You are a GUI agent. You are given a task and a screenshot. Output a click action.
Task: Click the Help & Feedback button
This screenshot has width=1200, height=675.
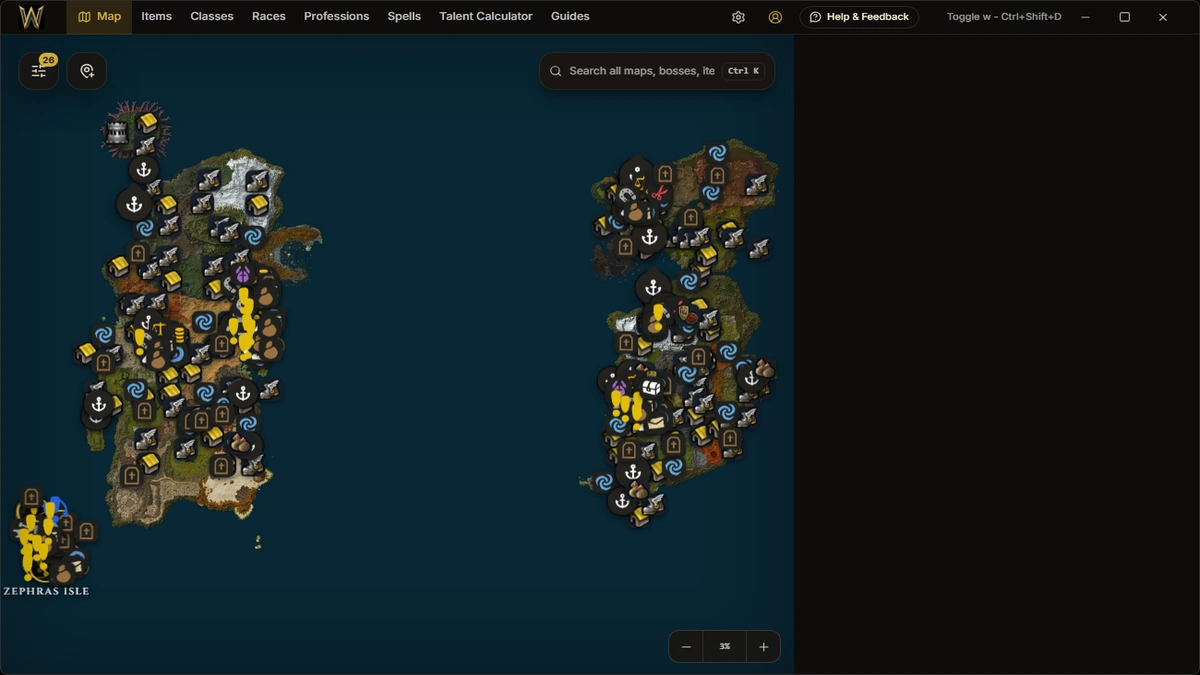tap(859, 17)
